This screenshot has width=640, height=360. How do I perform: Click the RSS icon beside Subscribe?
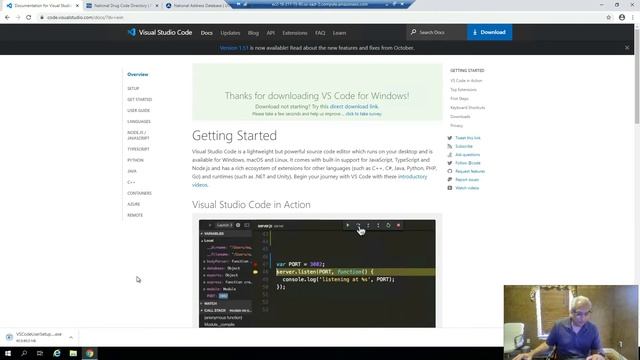pyautogui.click(x=450, y=146)
